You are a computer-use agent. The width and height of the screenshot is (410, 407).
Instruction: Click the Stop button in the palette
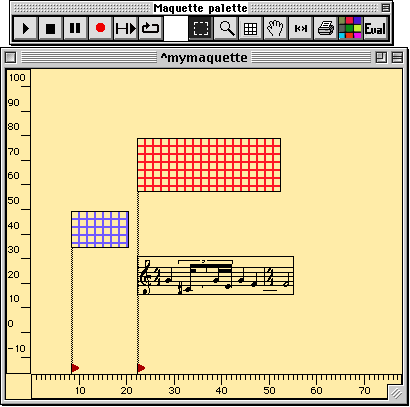coord(50,29)
